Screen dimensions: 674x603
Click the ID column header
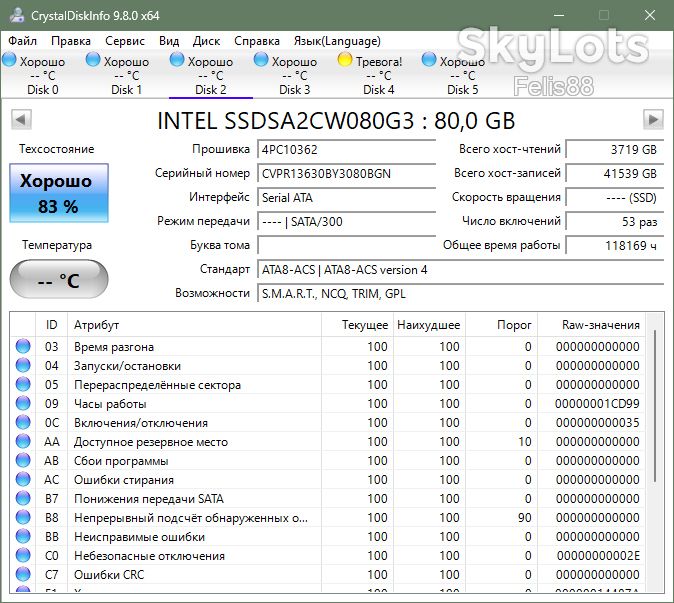click(x=51, y=325)
